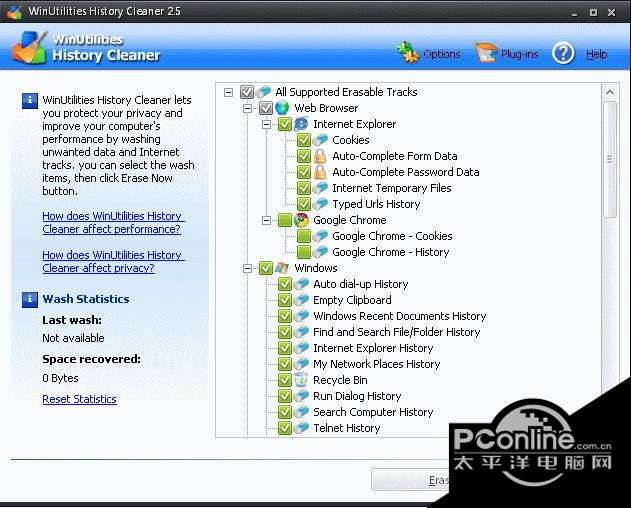631x508 pixels.
Task: Uncheck the Recycle Bin checkbox
Action: tap(285, 380)
